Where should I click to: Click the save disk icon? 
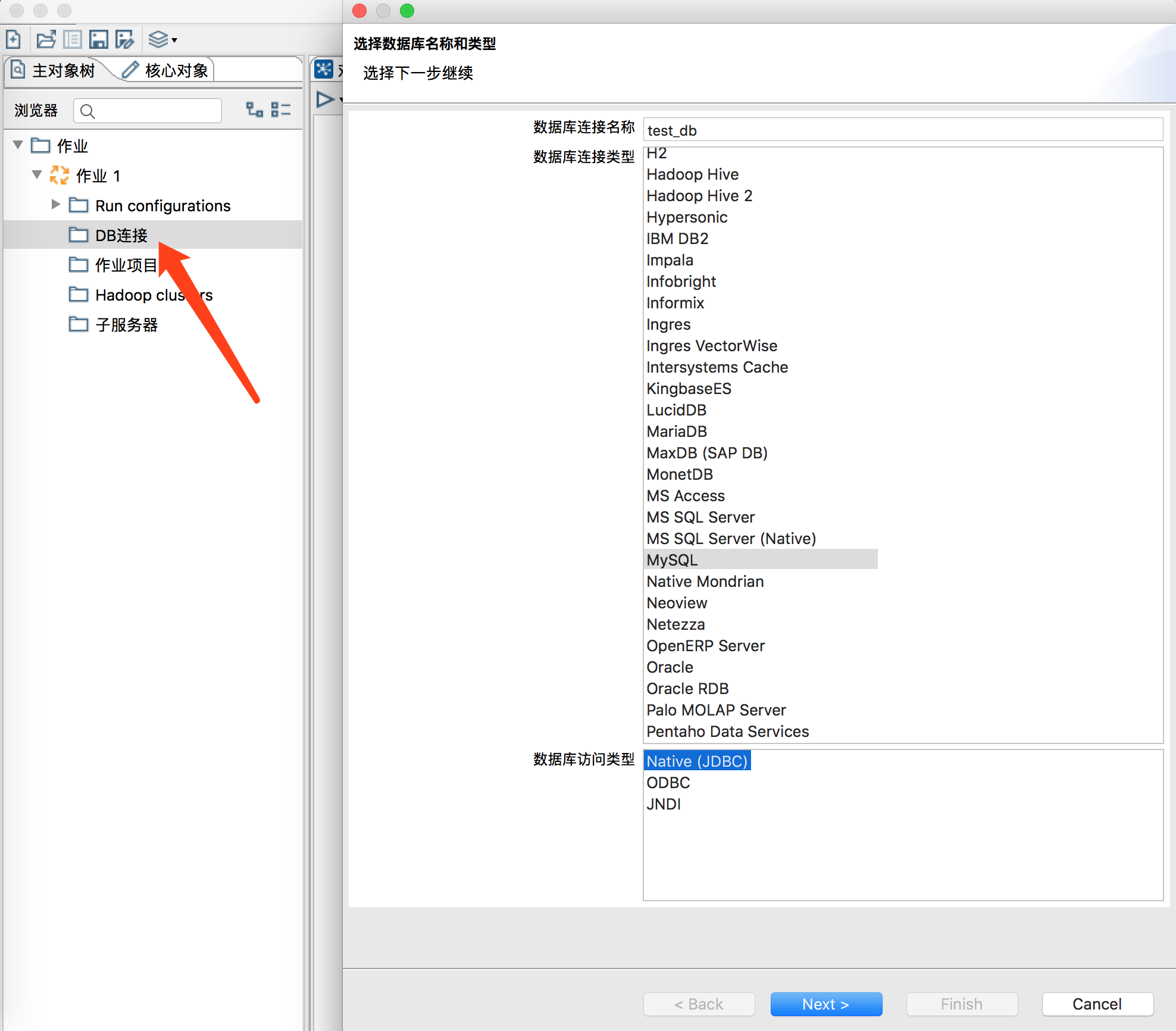[98, 40]
